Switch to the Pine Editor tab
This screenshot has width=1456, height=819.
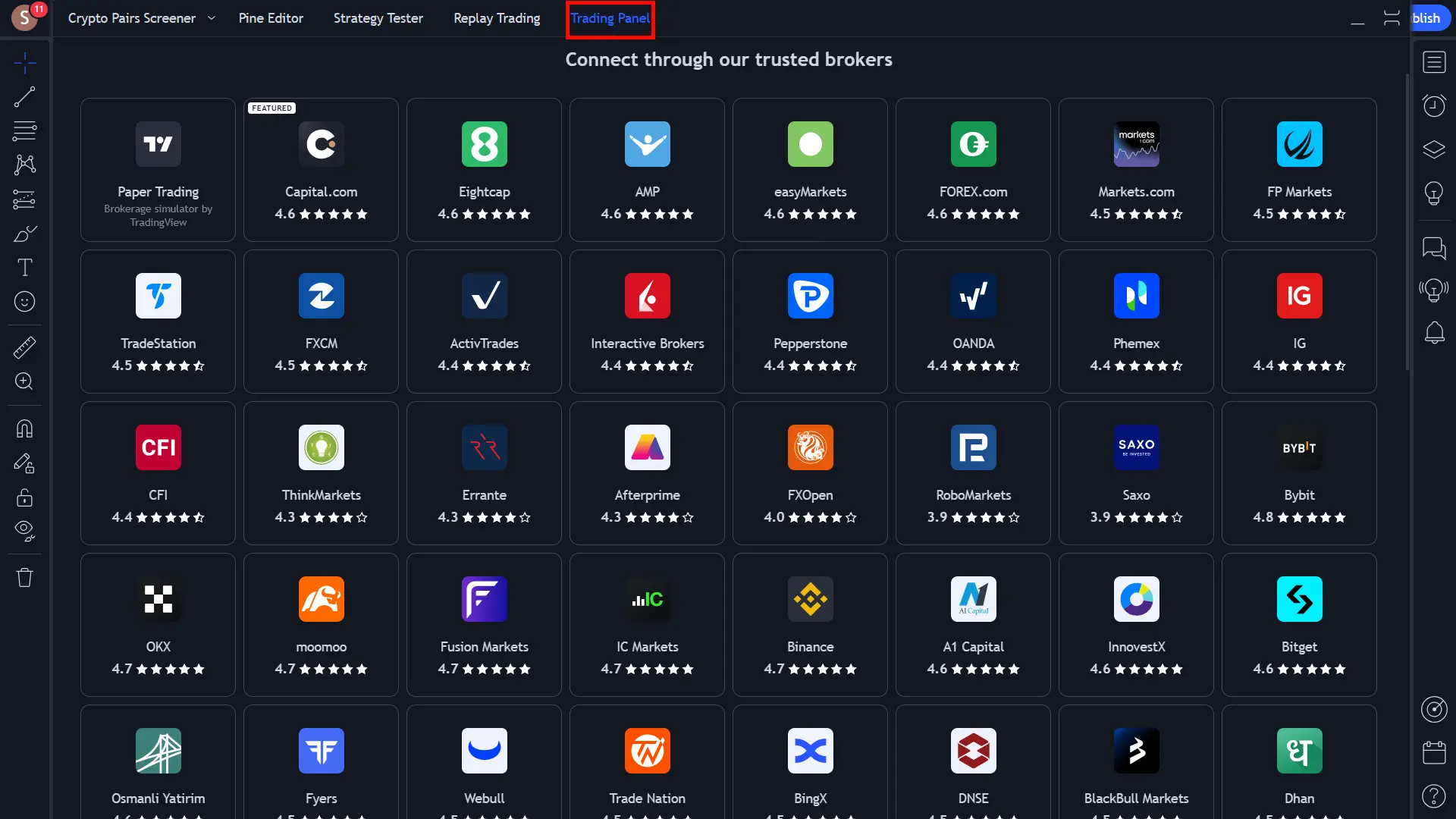pos(271,18)
